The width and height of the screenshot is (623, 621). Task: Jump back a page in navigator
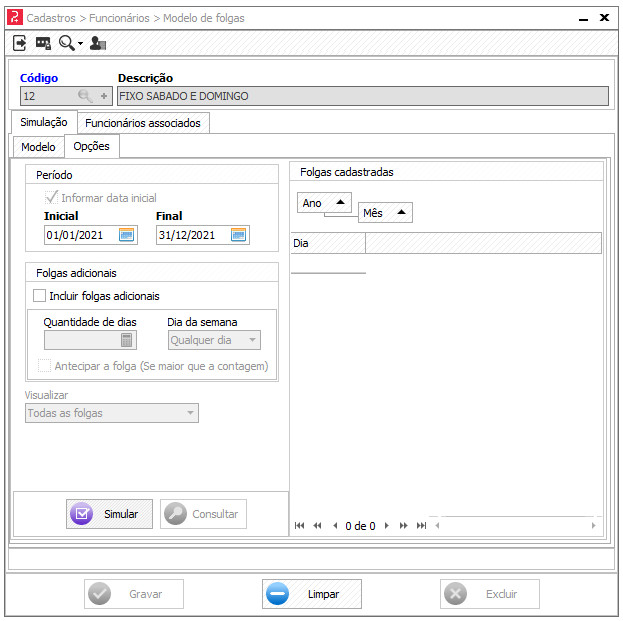coord(317,526)
